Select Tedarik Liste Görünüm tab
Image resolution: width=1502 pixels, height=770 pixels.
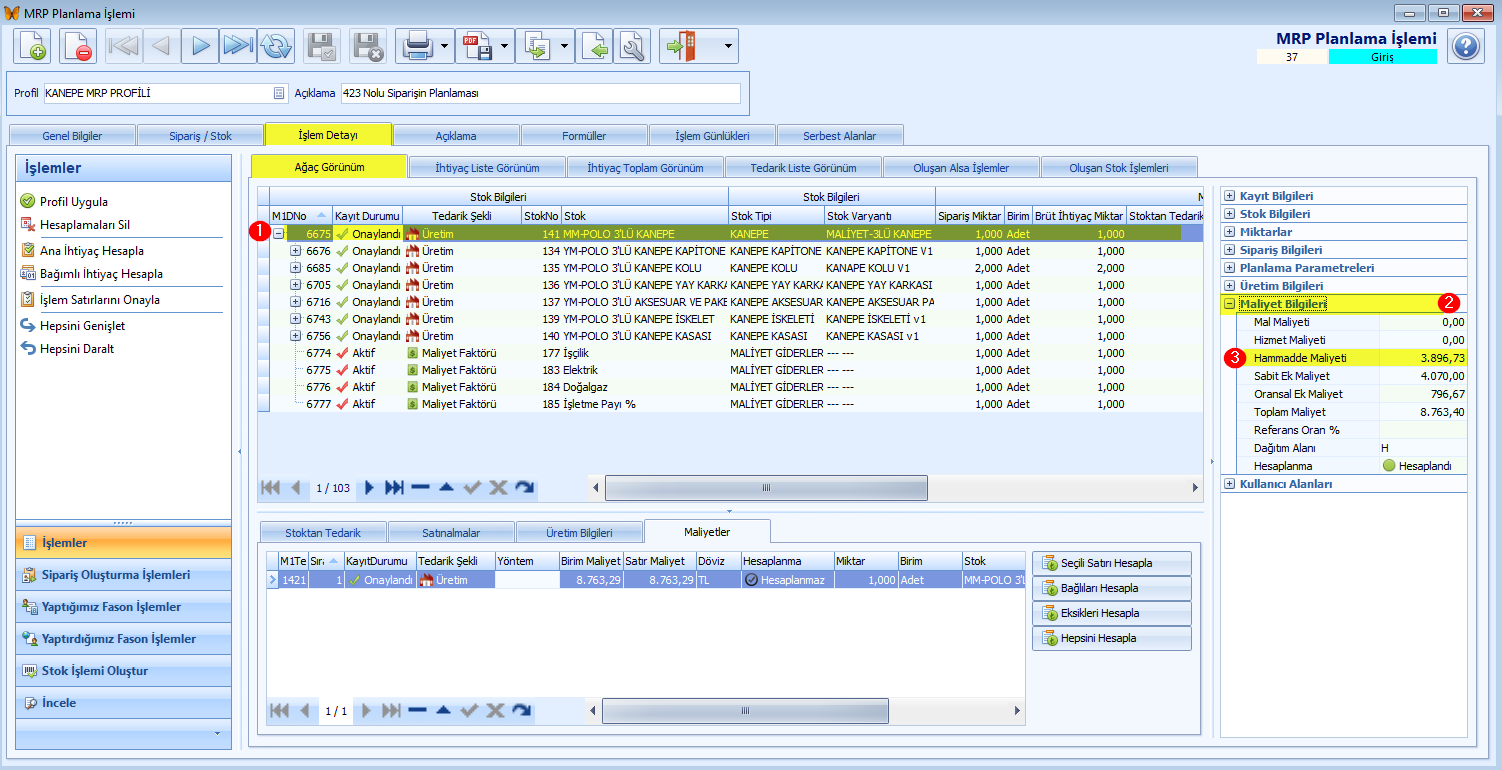(x=803, y=167)
